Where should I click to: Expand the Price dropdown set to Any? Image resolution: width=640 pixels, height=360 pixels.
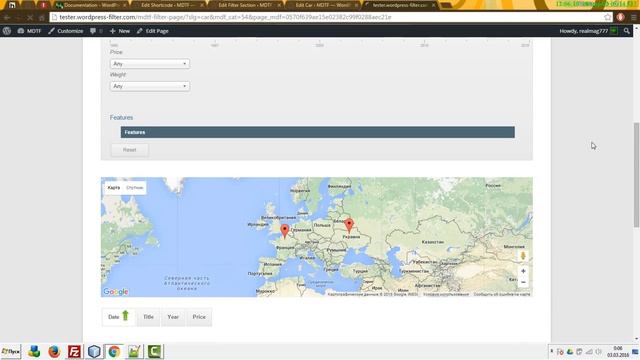[x=149, y=64]
